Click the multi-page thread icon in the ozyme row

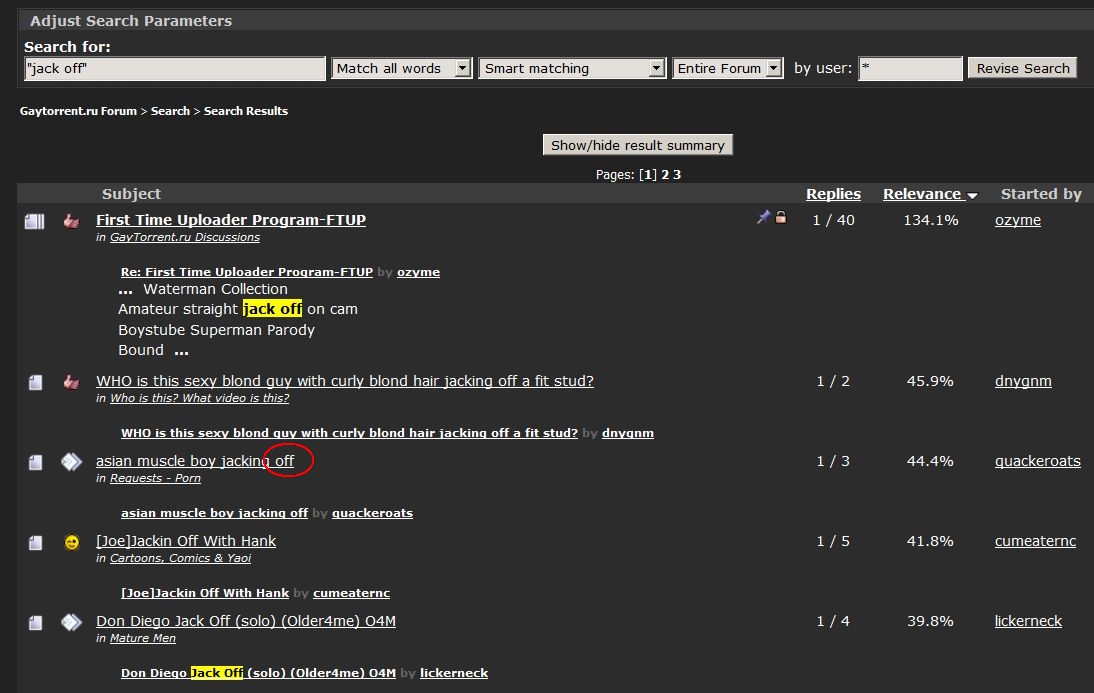pos(35,221)
